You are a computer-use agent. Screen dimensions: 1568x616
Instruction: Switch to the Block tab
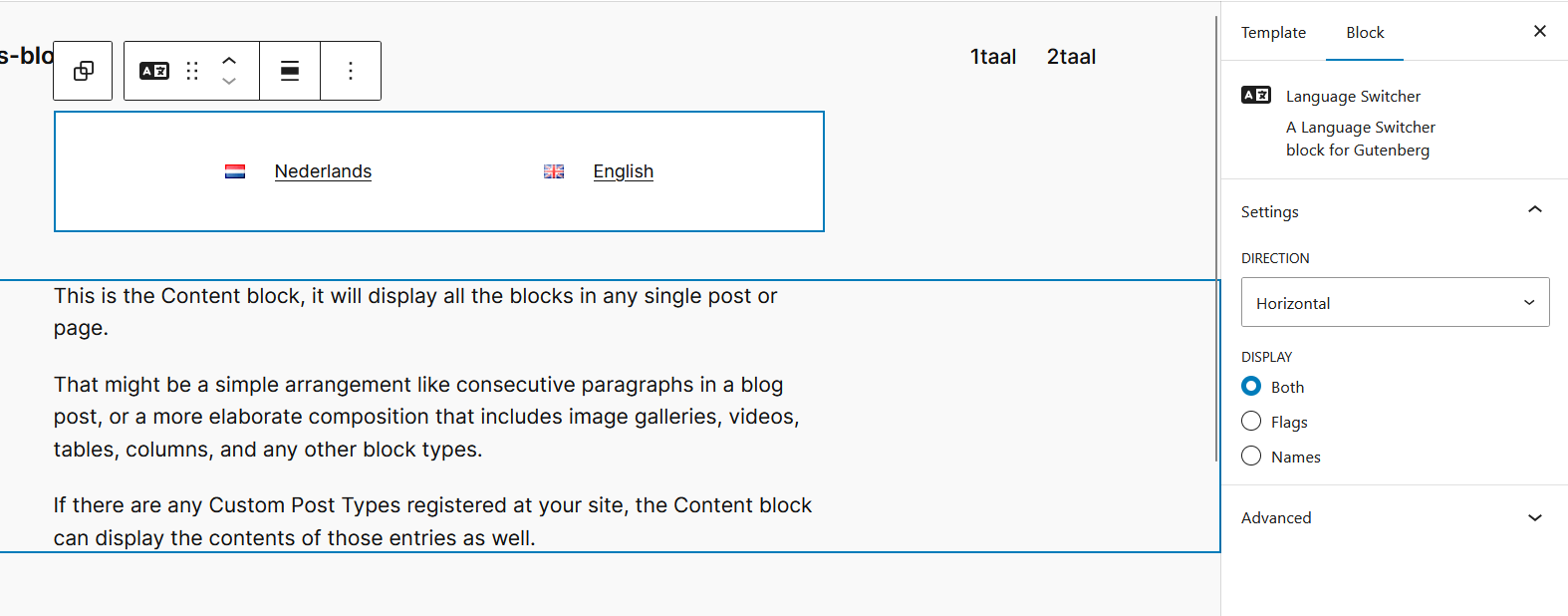[x=1365, y=33]
